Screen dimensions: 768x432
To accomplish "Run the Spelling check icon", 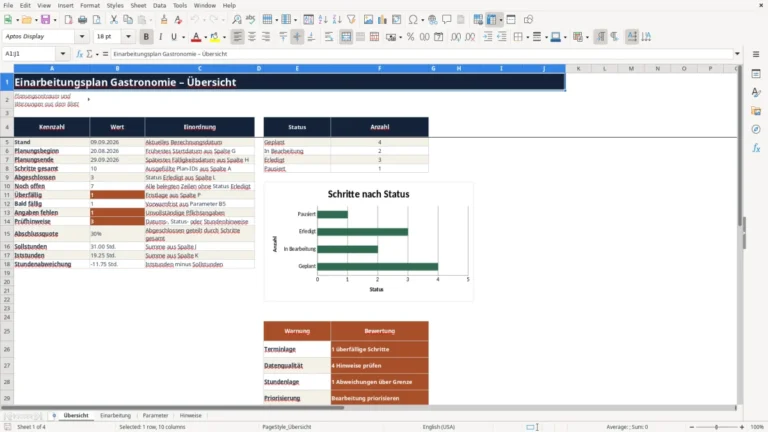I will coord(251,20).
